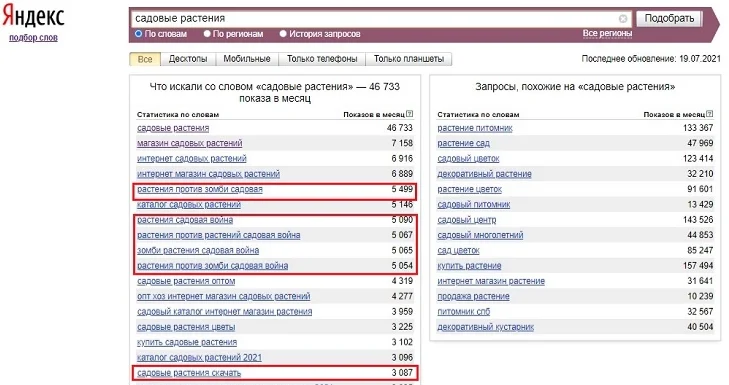The width and height of the screenshot is (729, 385).
Task: Clear the search field with the X icon
Action: pyautogui.click(x=623, y=19)
